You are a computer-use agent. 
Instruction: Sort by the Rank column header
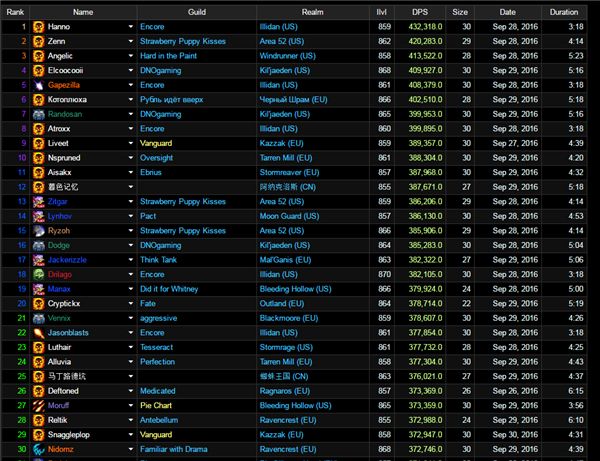[x=15, y=12]
